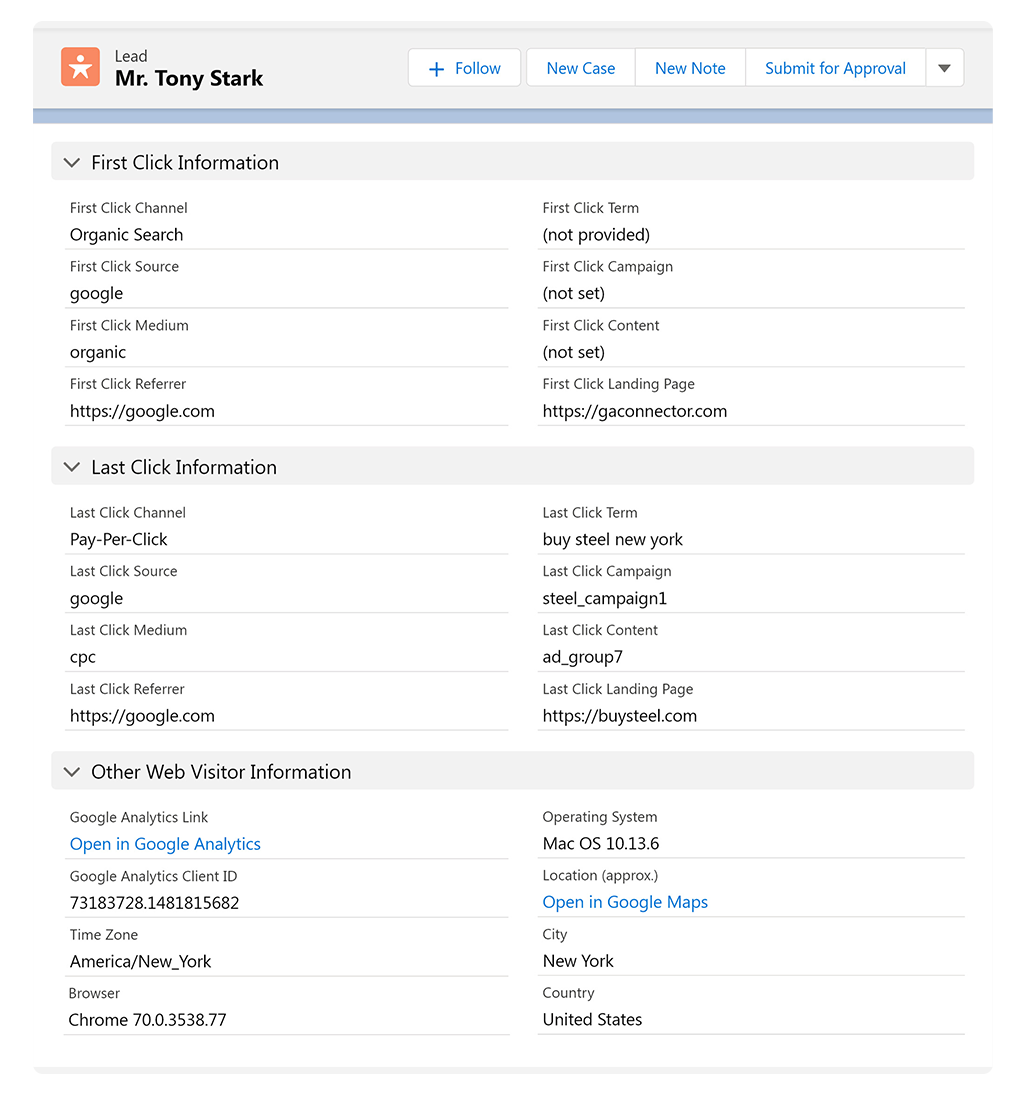
Task: Click Time Zone value 'America/New_York'
Action: (140, 961)
